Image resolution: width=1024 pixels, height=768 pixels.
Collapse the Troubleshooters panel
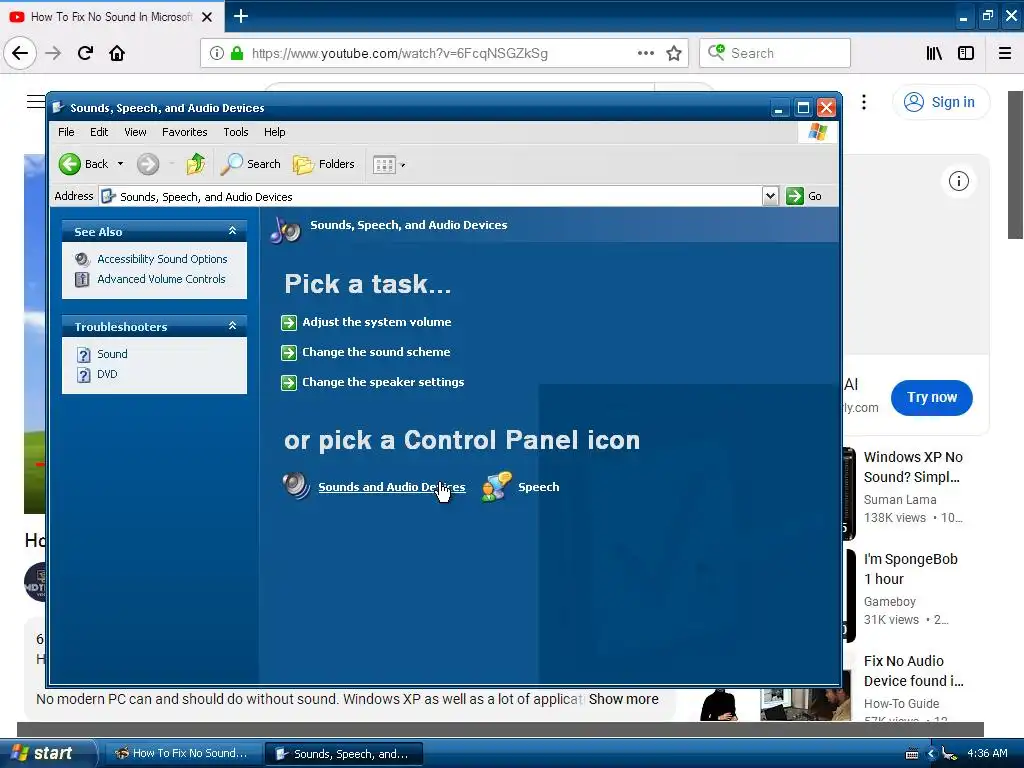232,325
